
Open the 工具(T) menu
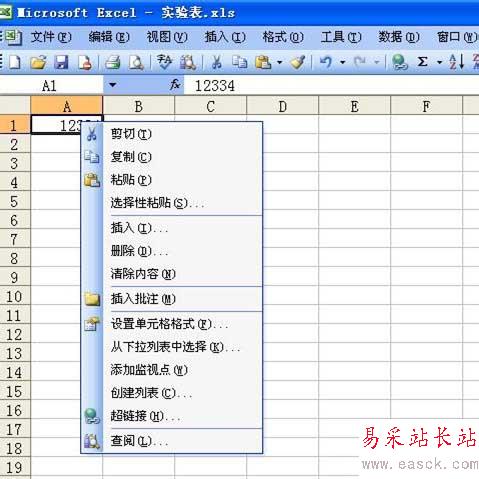pyautogui.click(x=341, y=37)
